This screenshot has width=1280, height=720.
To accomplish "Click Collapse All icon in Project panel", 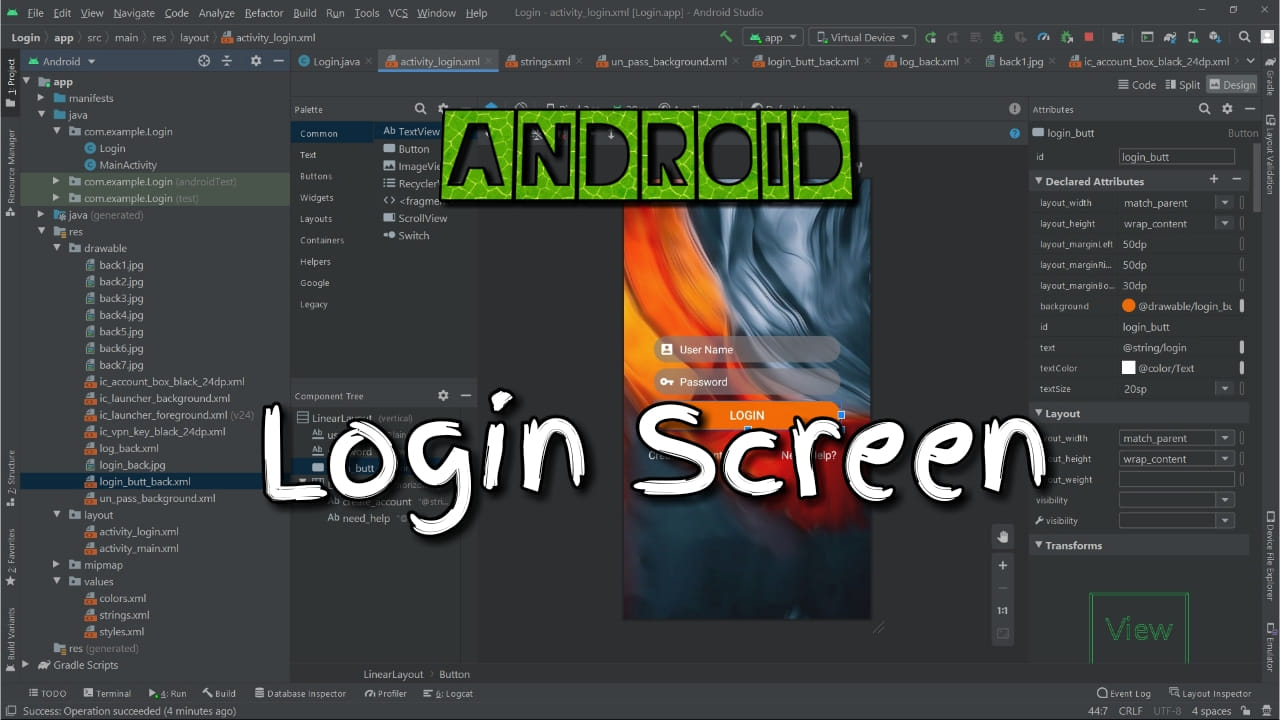I will click(x=227, y=61).
